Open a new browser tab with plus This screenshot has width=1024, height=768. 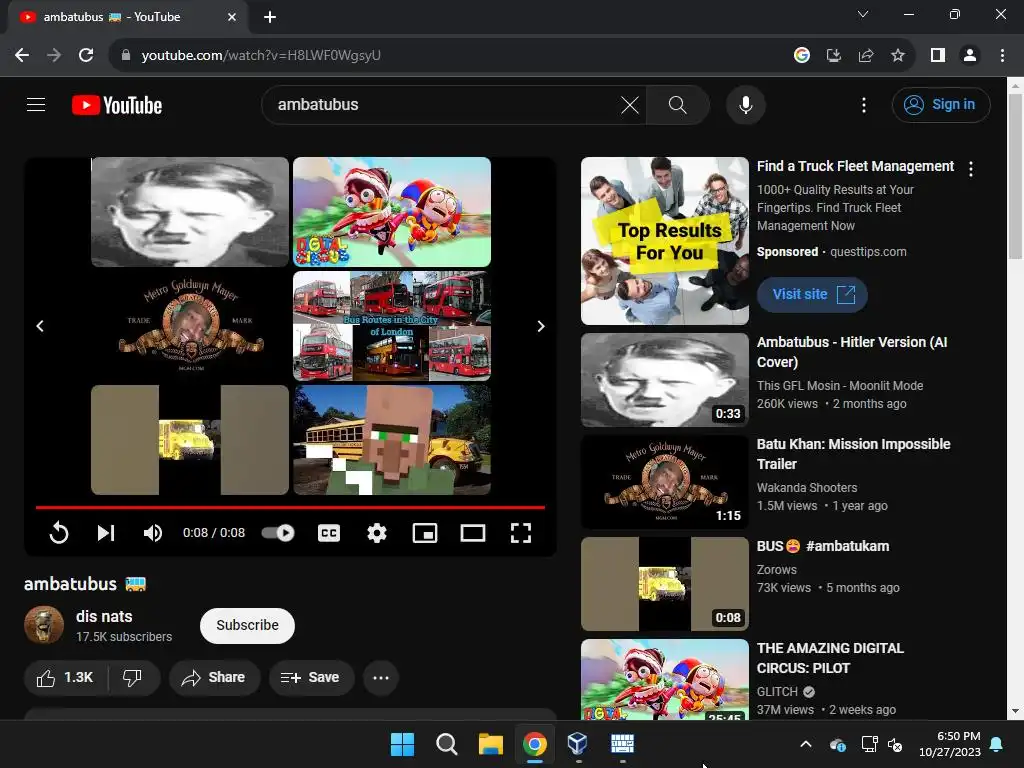(270, 17)
